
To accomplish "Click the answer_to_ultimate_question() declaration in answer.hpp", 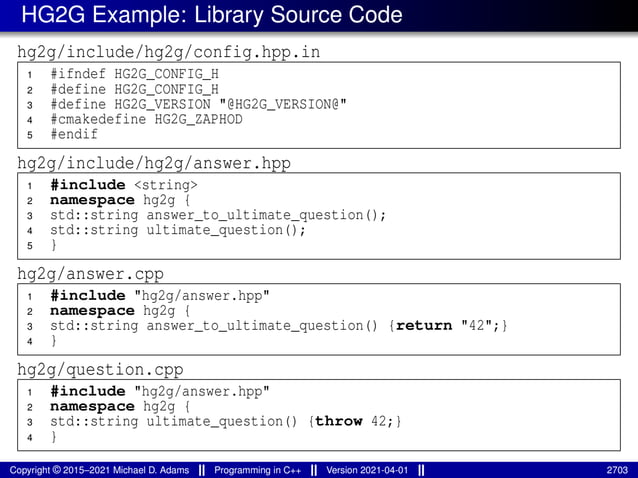I will click(x=218, y=215).
